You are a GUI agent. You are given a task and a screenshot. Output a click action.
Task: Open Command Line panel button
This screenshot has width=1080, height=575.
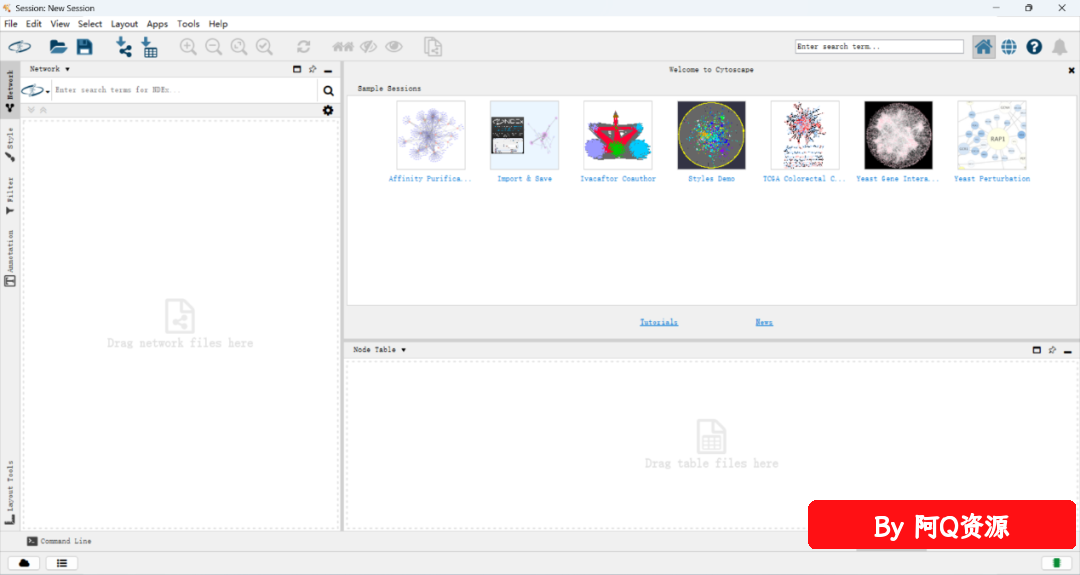[59, 541]
